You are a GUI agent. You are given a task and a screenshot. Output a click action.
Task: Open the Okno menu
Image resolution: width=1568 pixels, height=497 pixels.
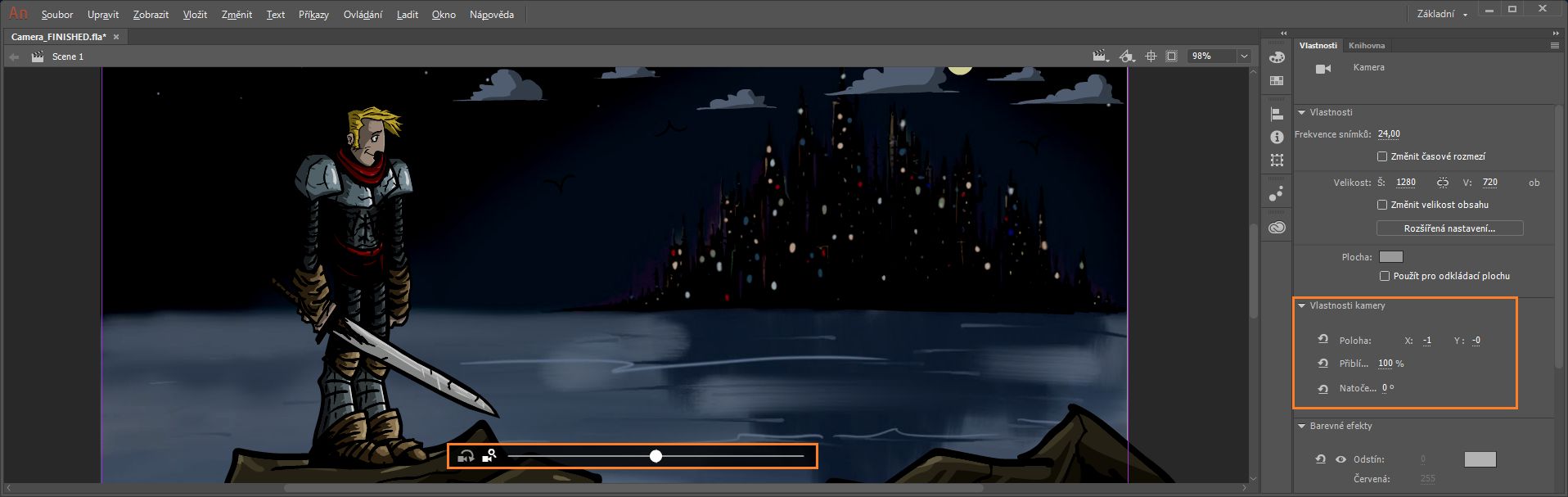[x=444, y=15]
